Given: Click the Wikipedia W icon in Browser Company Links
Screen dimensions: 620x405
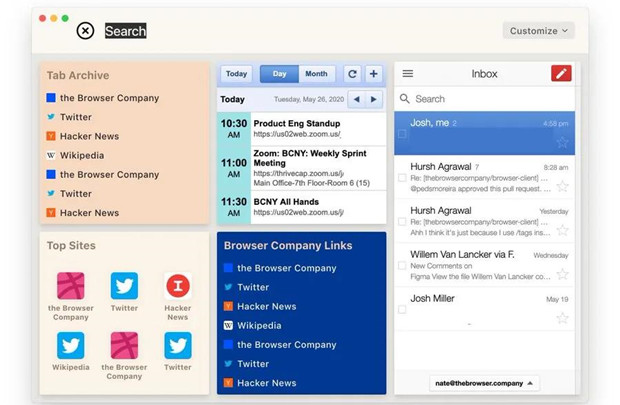Looking at the screenshot, I should point(228,326).
